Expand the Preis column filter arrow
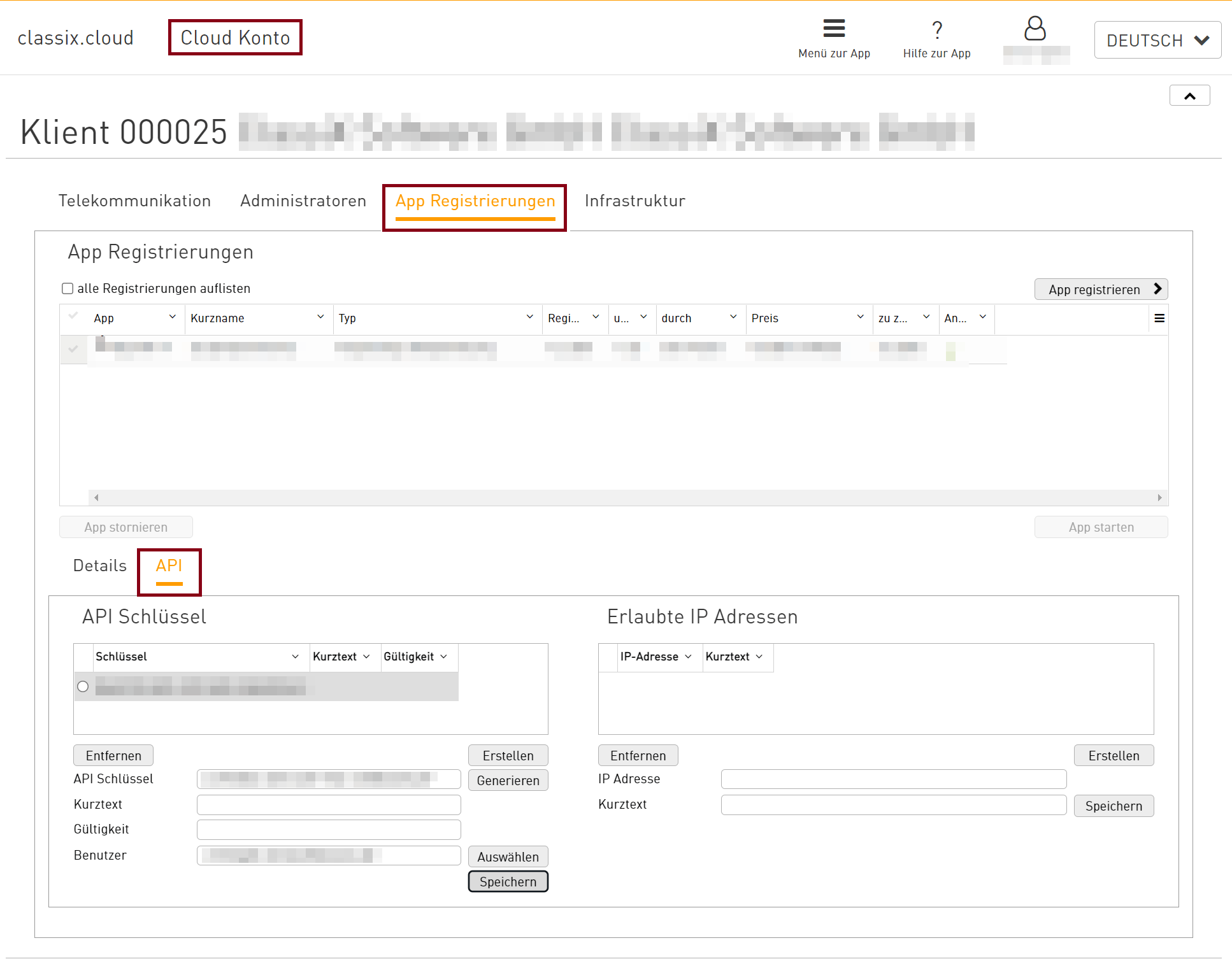Image resolution: width=1232 pixels, height=966 pixels. (x=860, y=317)
